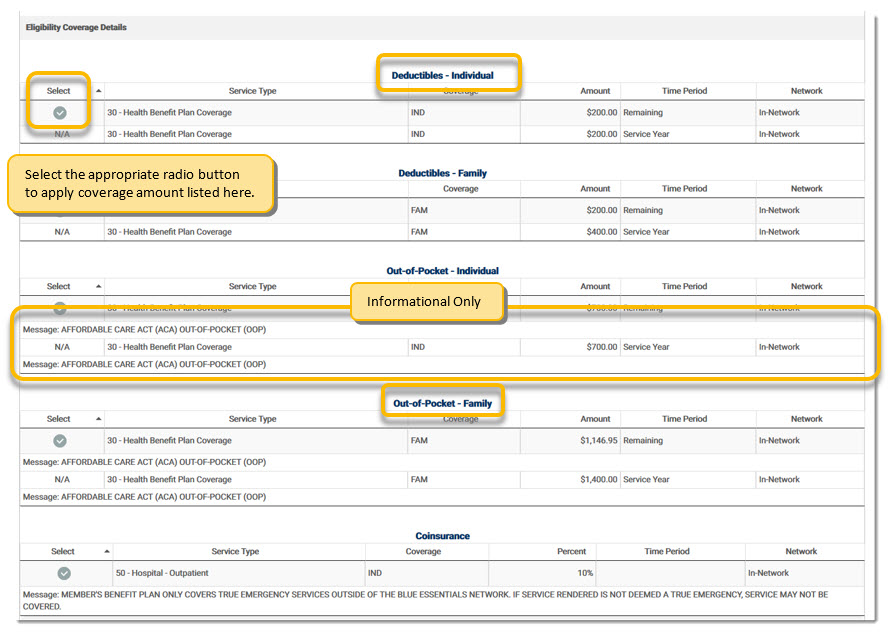Sort Coinsurance table by Percent column
892x633 pixels.
(572, 551)
